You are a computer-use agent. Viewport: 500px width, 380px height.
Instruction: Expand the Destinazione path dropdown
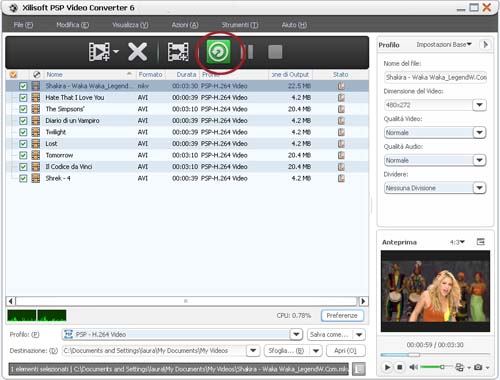[253, 350]
